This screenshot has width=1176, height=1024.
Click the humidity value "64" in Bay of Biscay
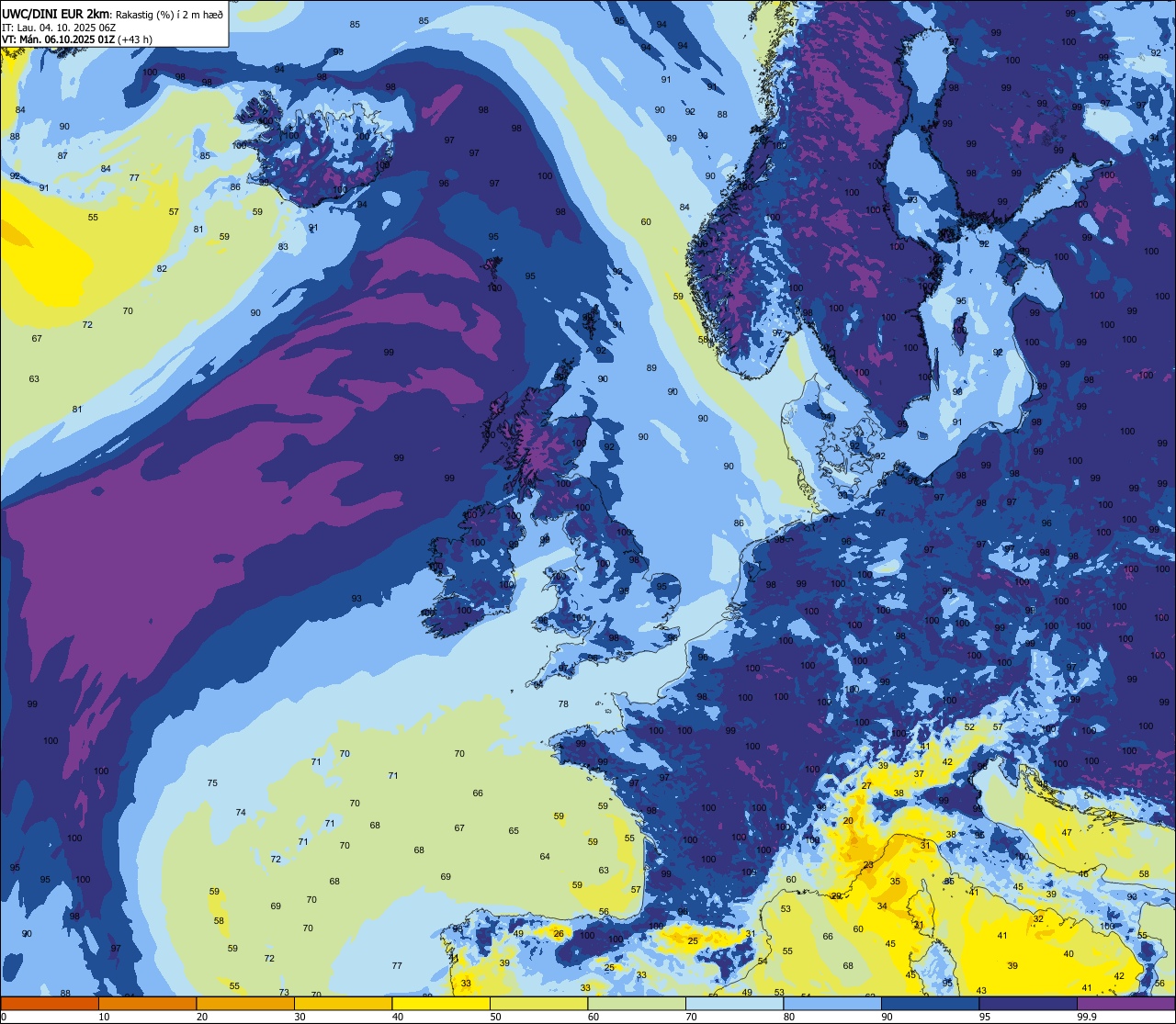tap(545, 856)
